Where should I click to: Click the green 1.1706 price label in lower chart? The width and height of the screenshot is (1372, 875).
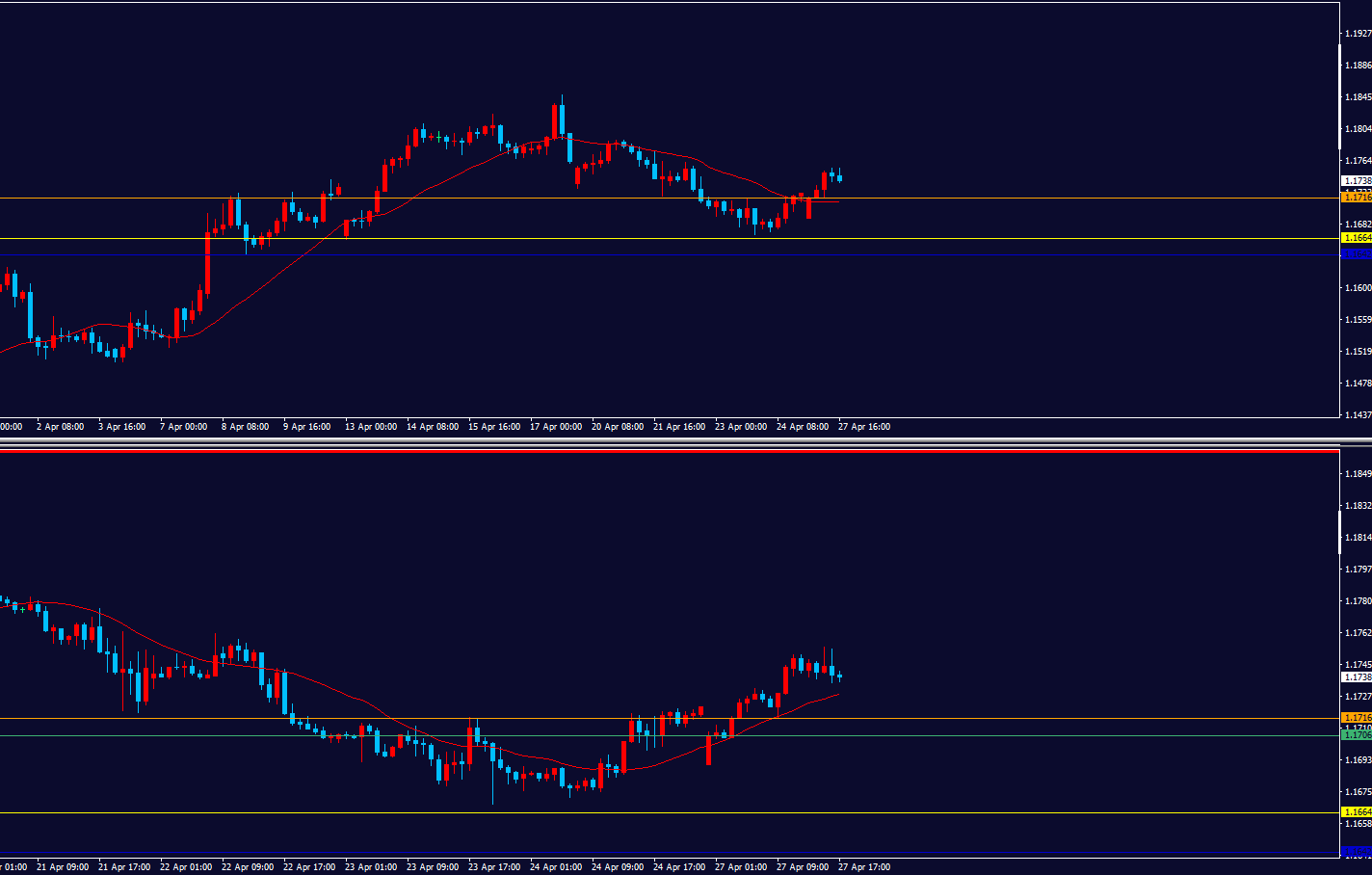tap(1357, 735)
